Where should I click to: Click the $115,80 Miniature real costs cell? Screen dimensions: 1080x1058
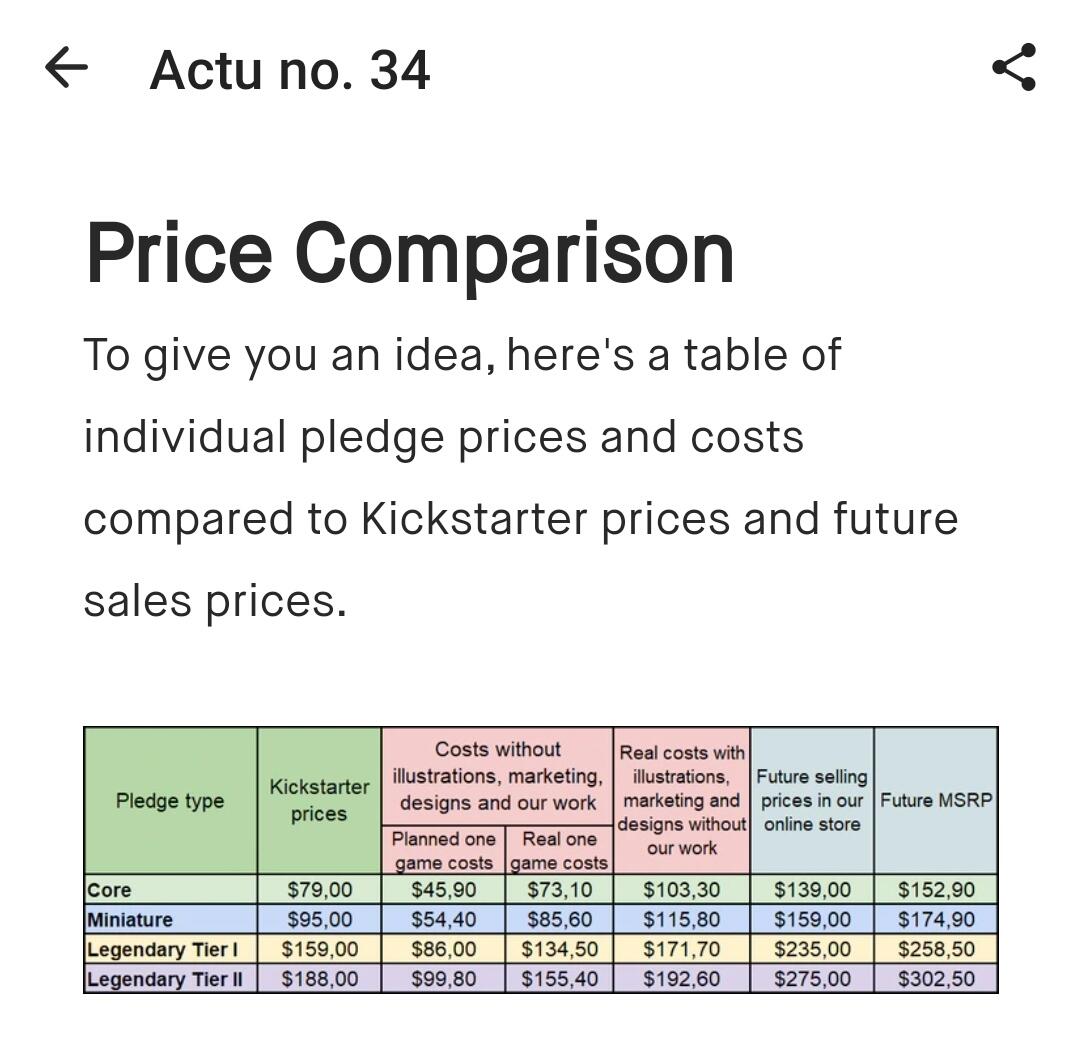[681, 919]
